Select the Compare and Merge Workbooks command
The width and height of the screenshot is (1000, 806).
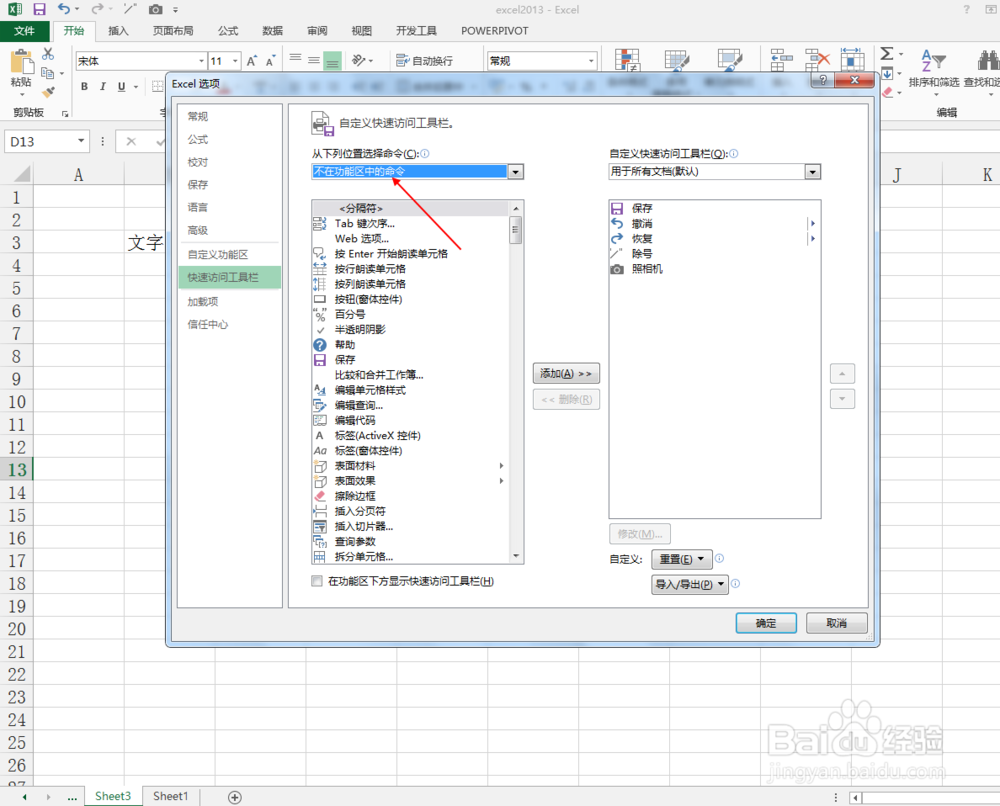click(x=379, y=375)
